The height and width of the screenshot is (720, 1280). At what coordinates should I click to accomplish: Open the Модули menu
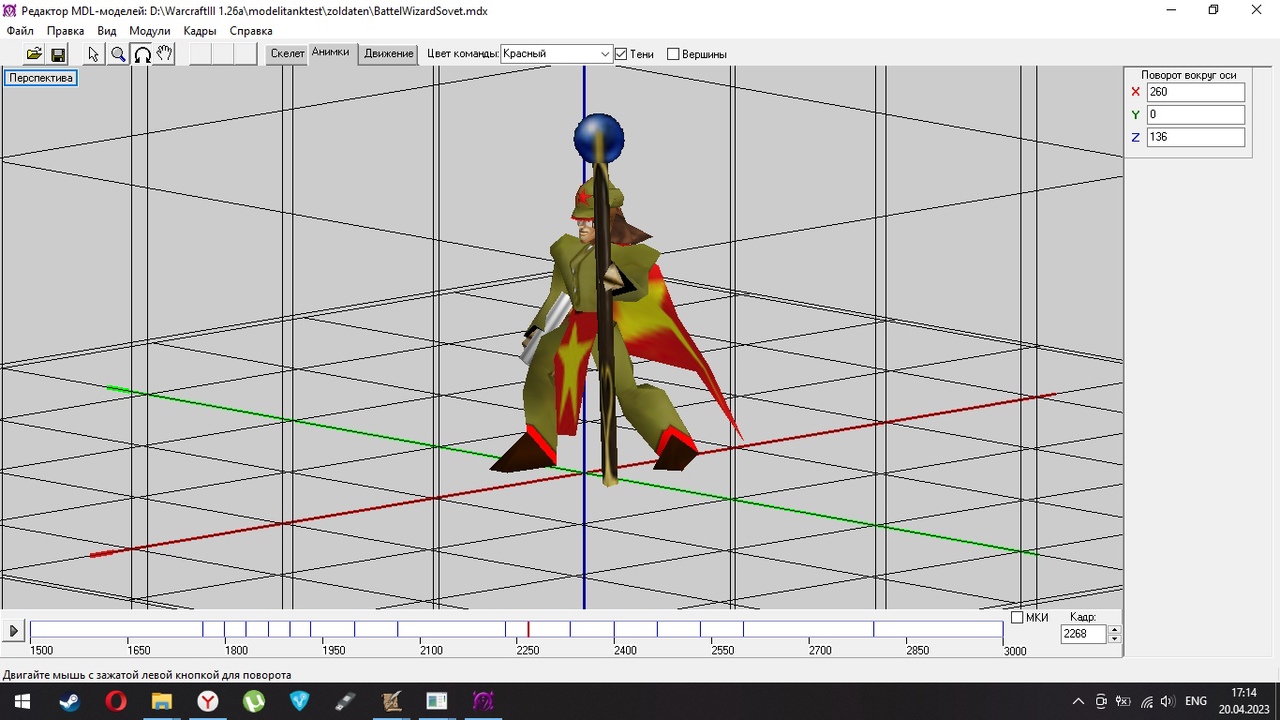150,31
